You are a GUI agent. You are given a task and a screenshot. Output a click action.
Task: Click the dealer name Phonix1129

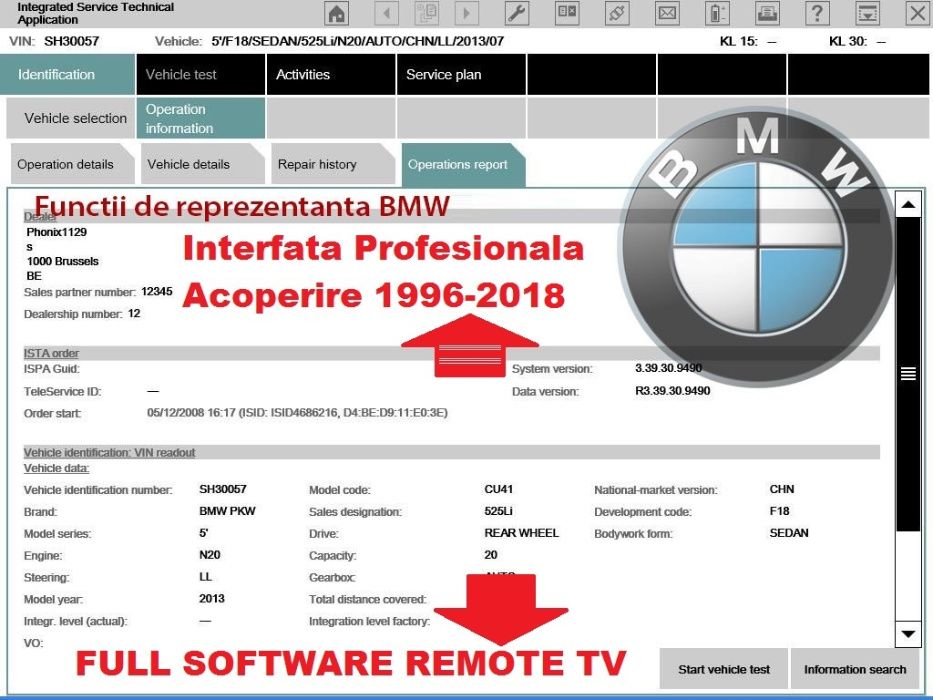57,232
